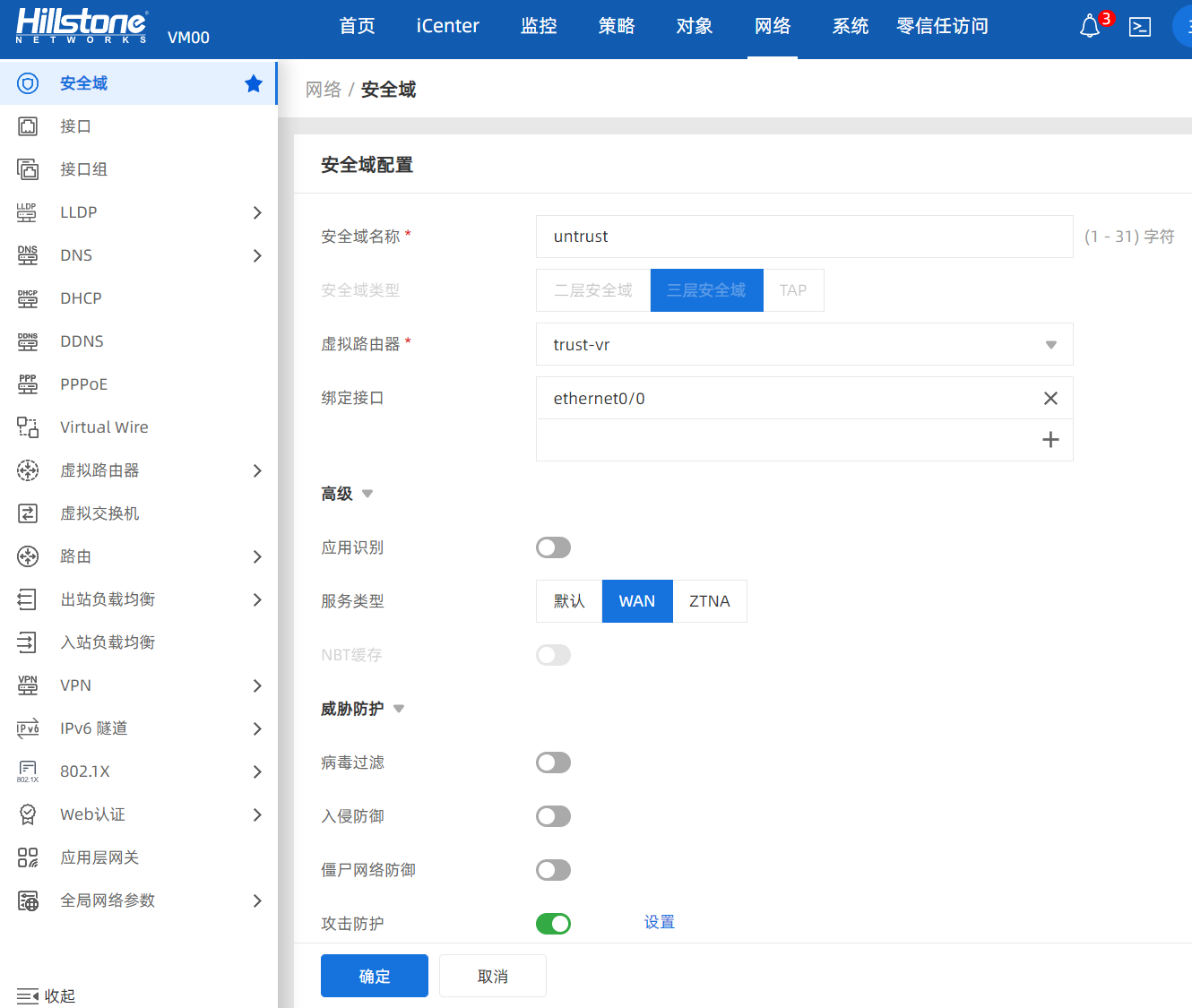Collapse the 高级 section
The width and height of the screenshot is (1192, 1008).
tap(367, 494)
